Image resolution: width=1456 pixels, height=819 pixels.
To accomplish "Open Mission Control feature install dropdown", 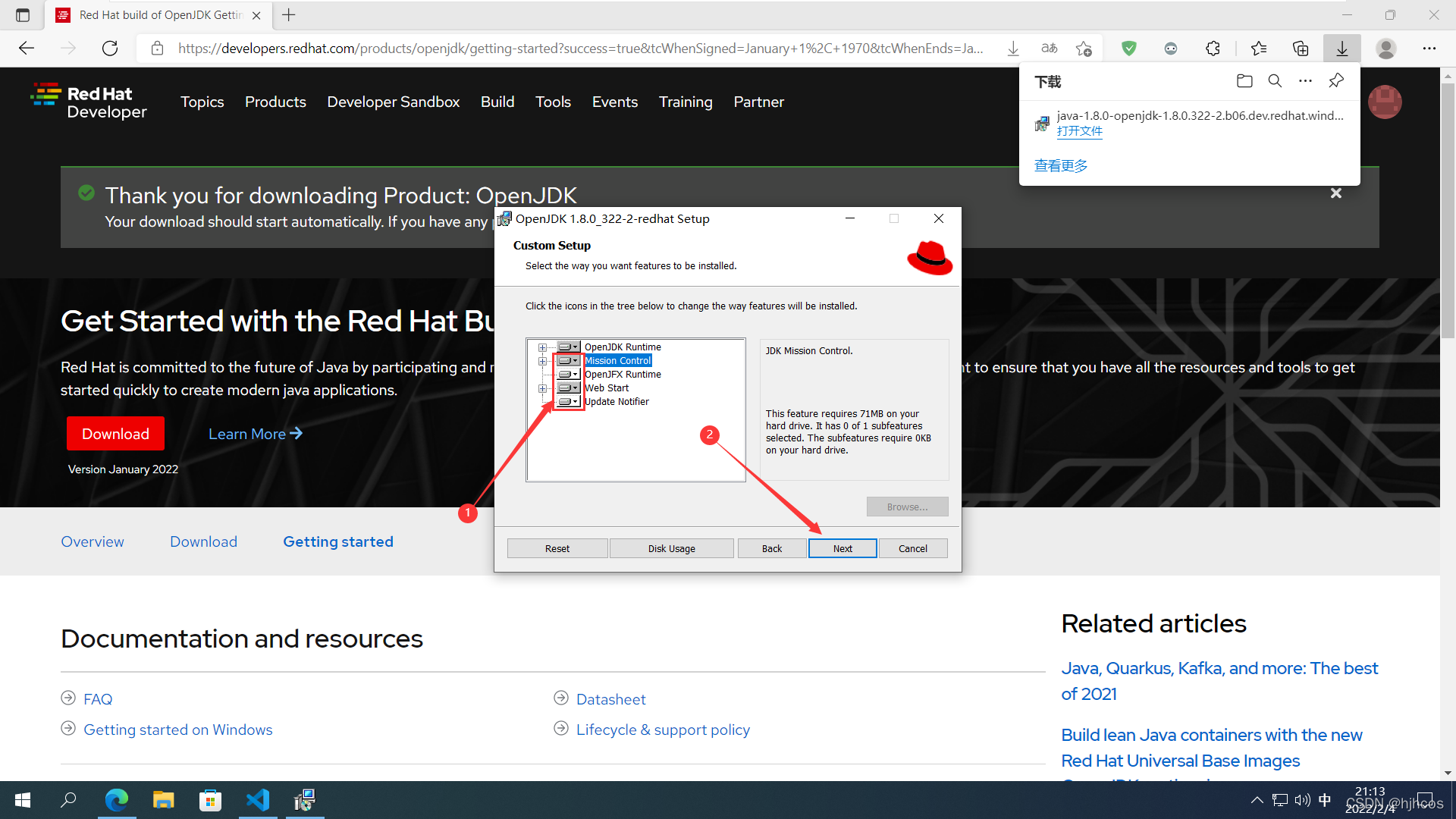I will click(569, 361).
